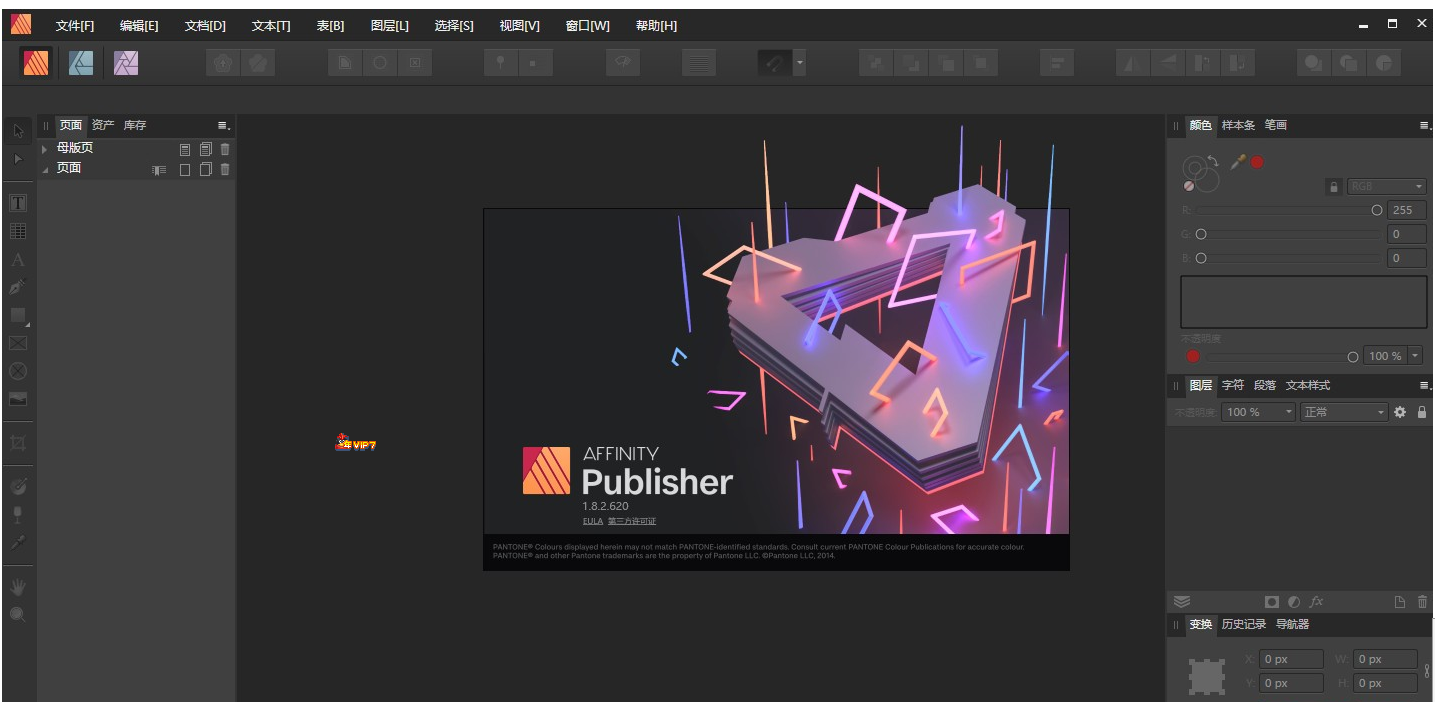Expand the 母版页 section
The width and height of the screenshot is (1435, 702).
(x=45, y=149)
